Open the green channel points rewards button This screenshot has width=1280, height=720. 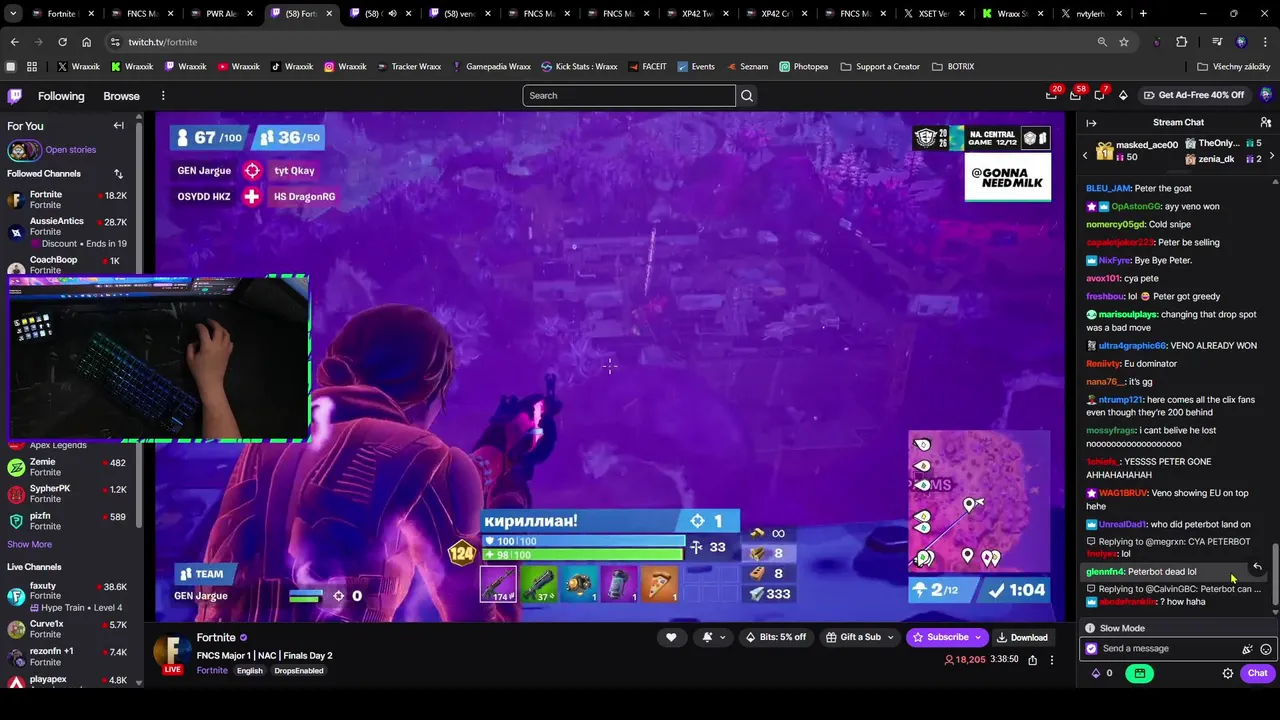pos(1139,673)
